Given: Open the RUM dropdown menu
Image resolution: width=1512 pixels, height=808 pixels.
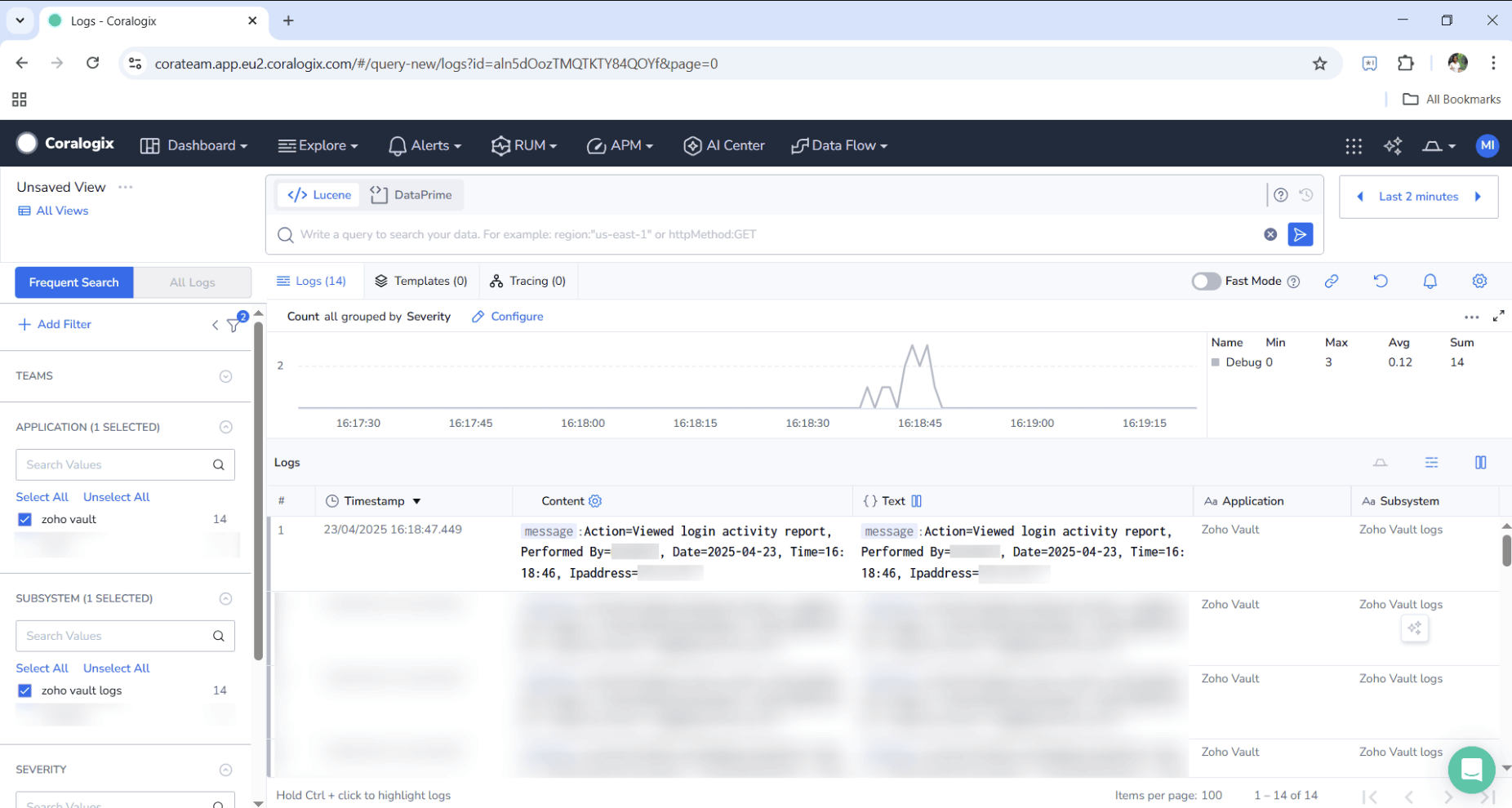Looking at the screenshot, I should tap(524, 145).
